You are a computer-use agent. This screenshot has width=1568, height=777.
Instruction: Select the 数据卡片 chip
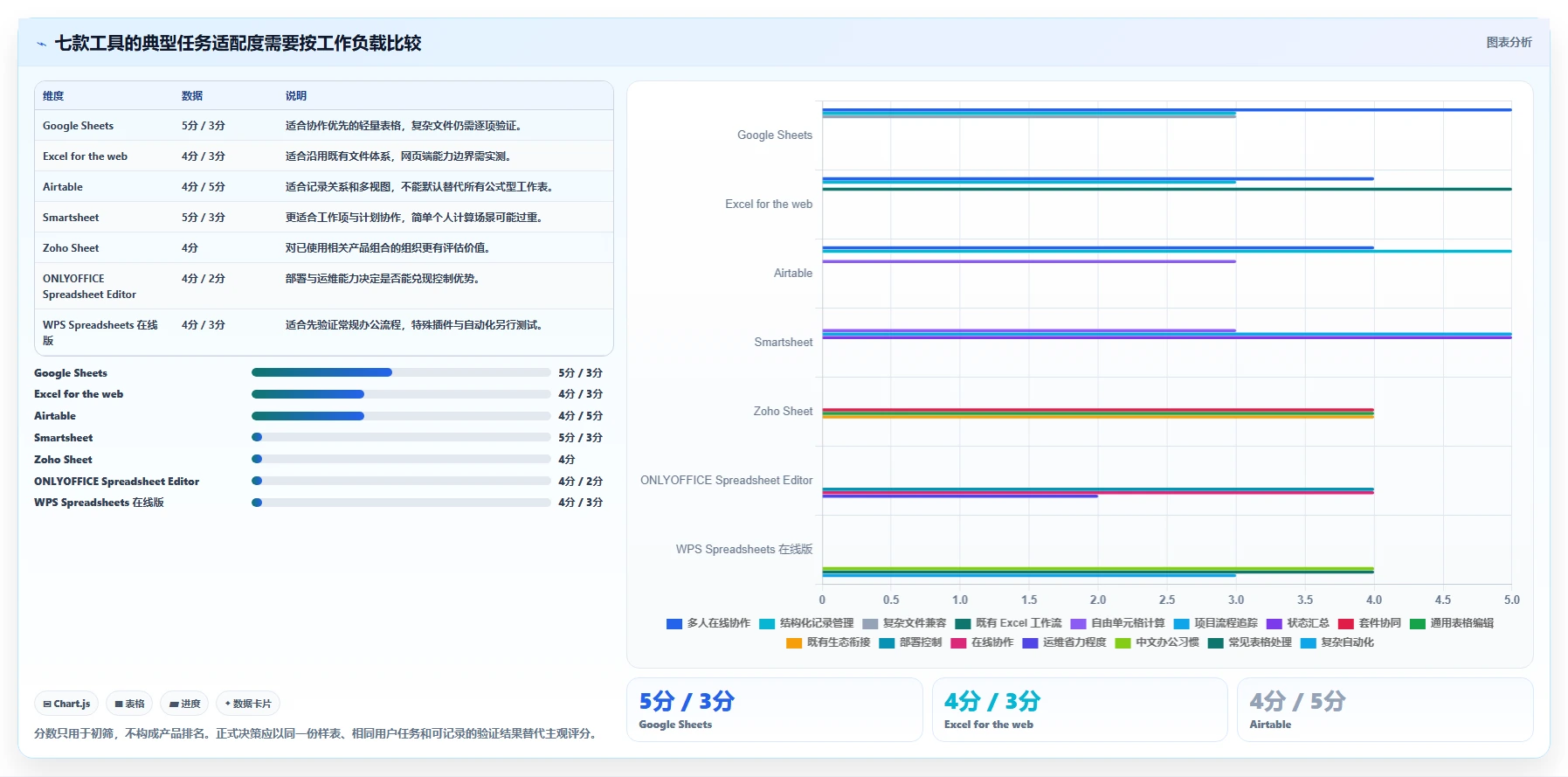[248, 704]
